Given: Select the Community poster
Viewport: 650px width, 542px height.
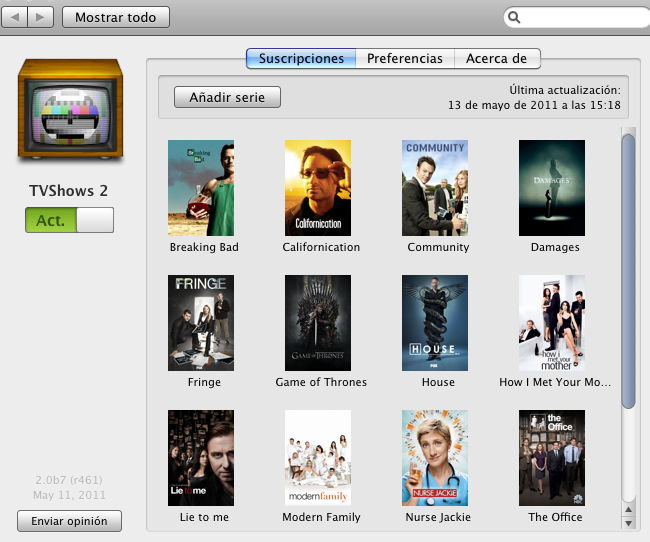Looking at the screenshot, I should tap(435, 188).
